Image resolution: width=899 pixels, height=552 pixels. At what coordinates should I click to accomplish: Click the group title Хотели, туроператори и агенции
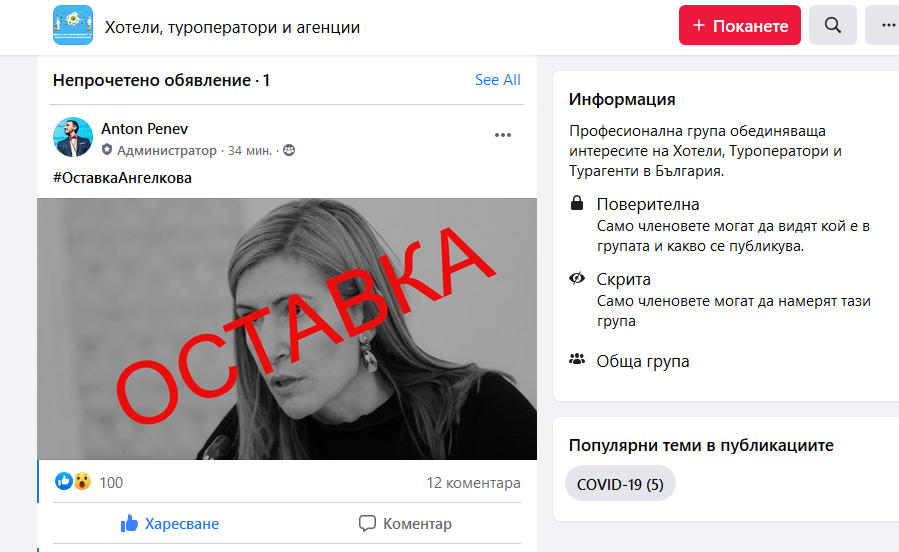(x=232, y=27)
